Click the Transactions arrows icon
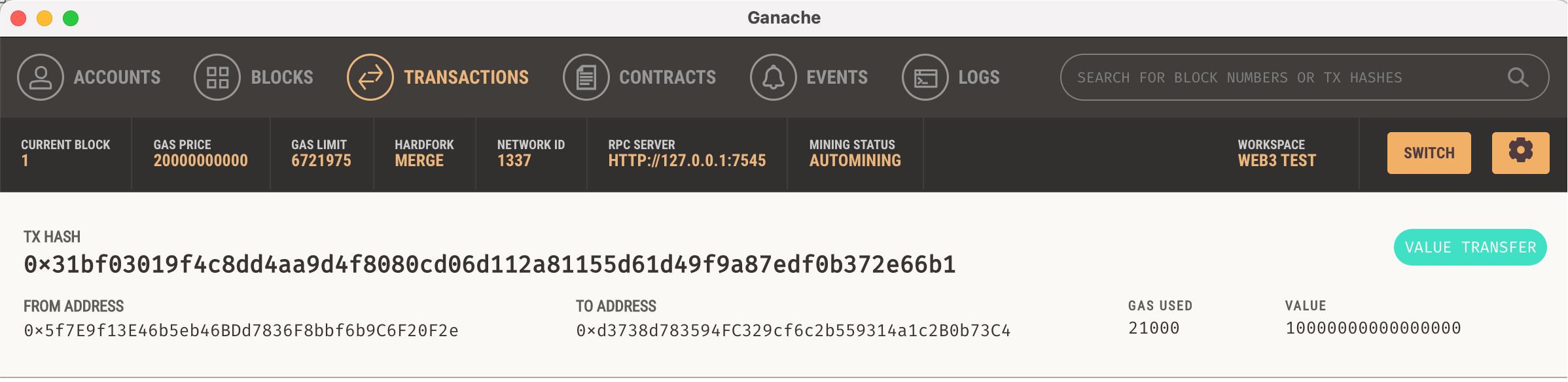Image resolution: width=1568 pixels, height=382 pixels. [370, 77]
